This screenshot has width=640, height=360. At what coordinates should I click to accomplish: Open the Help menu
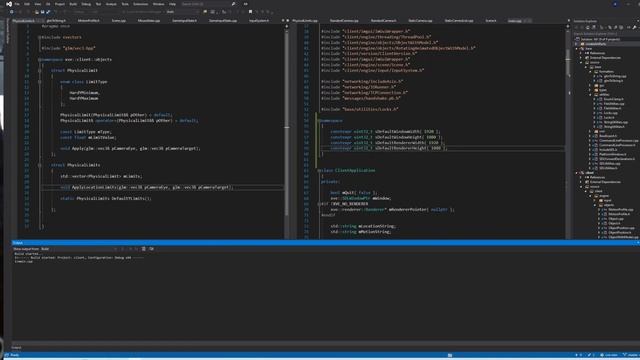[x=172, y=4]
